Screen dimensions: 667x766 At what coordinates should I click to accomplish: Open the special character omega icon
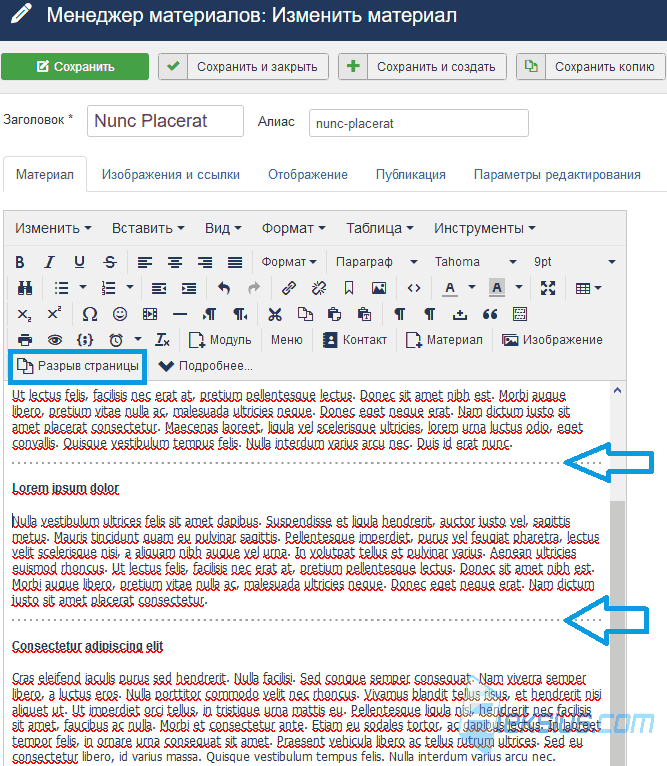point(90,314)
